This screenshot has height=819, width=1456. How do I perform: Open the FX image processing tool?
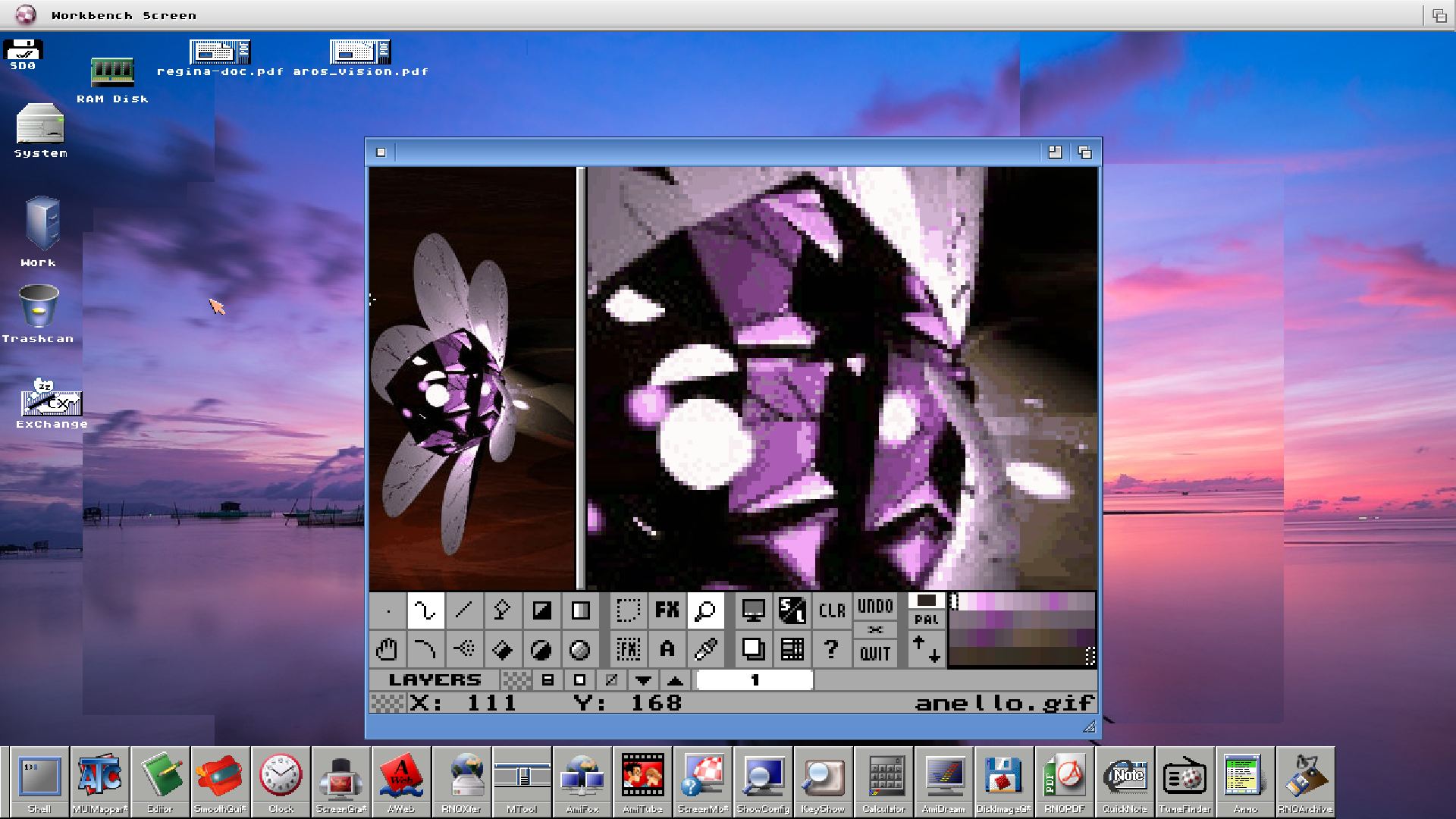click(667, 610)
